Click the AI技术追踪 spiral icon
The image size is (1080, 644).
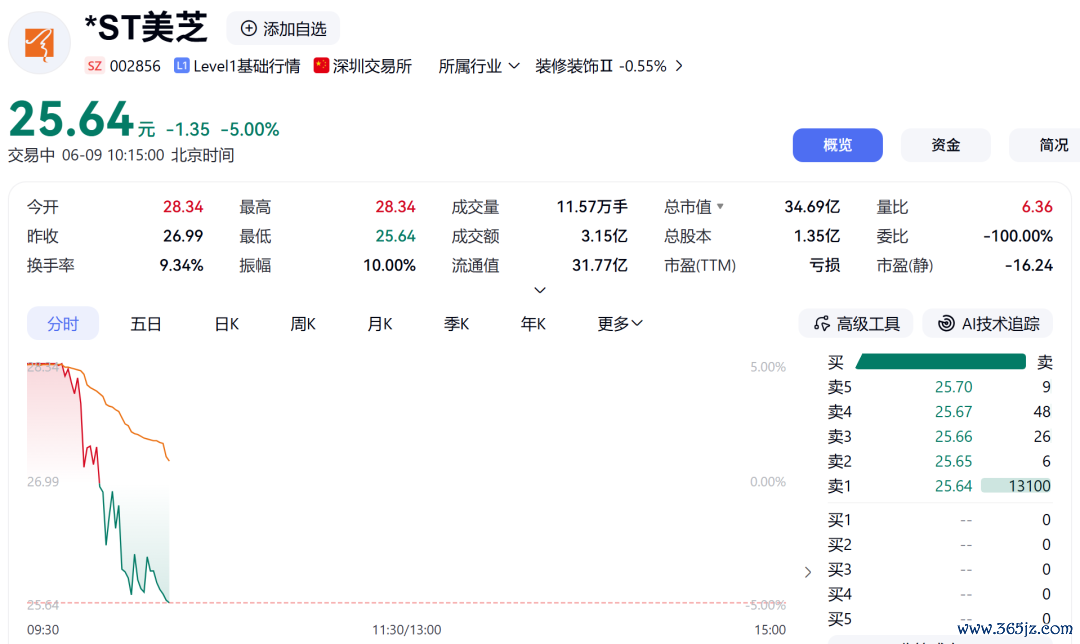(x=947, y=324)
